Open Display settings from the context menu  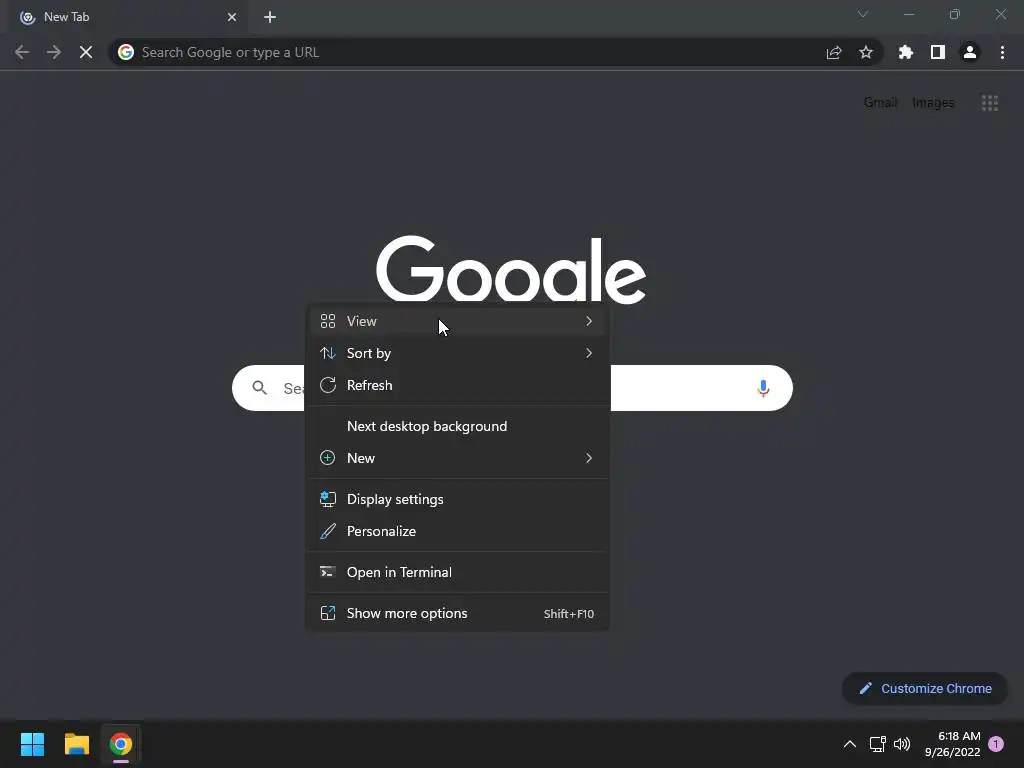pyautogui.click(x=457, y=500)
